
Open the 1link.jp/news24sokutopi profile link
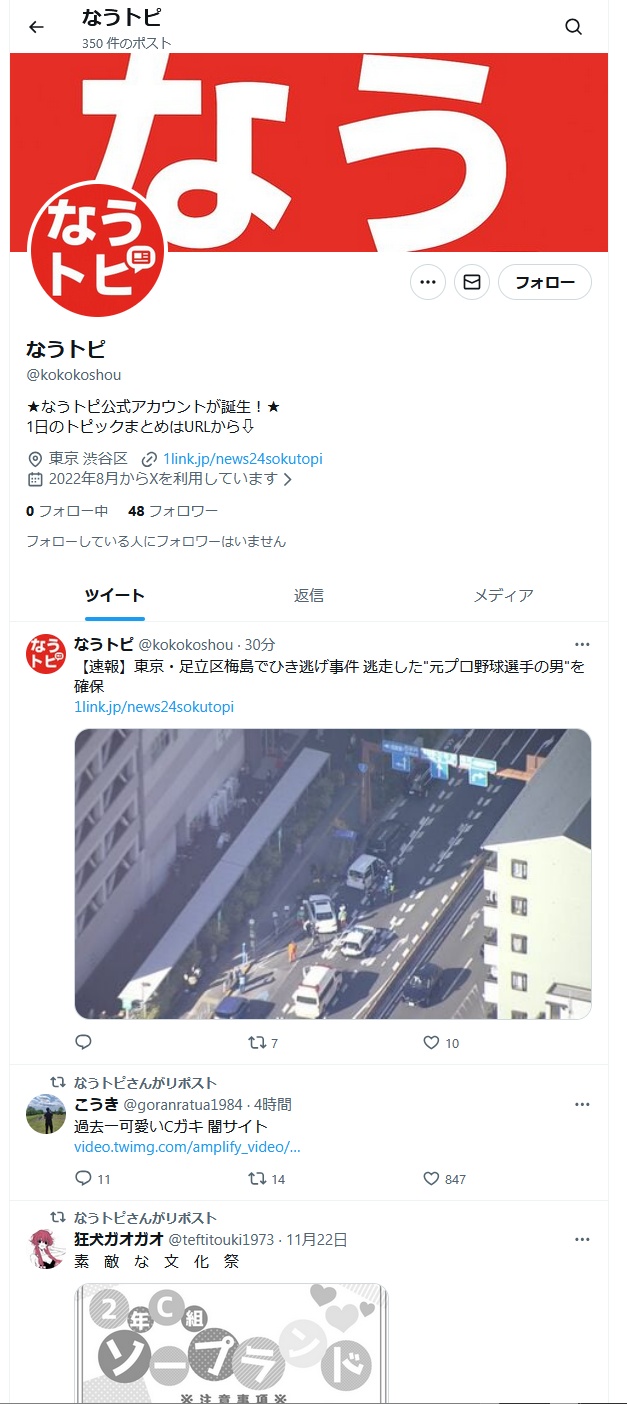243,458
